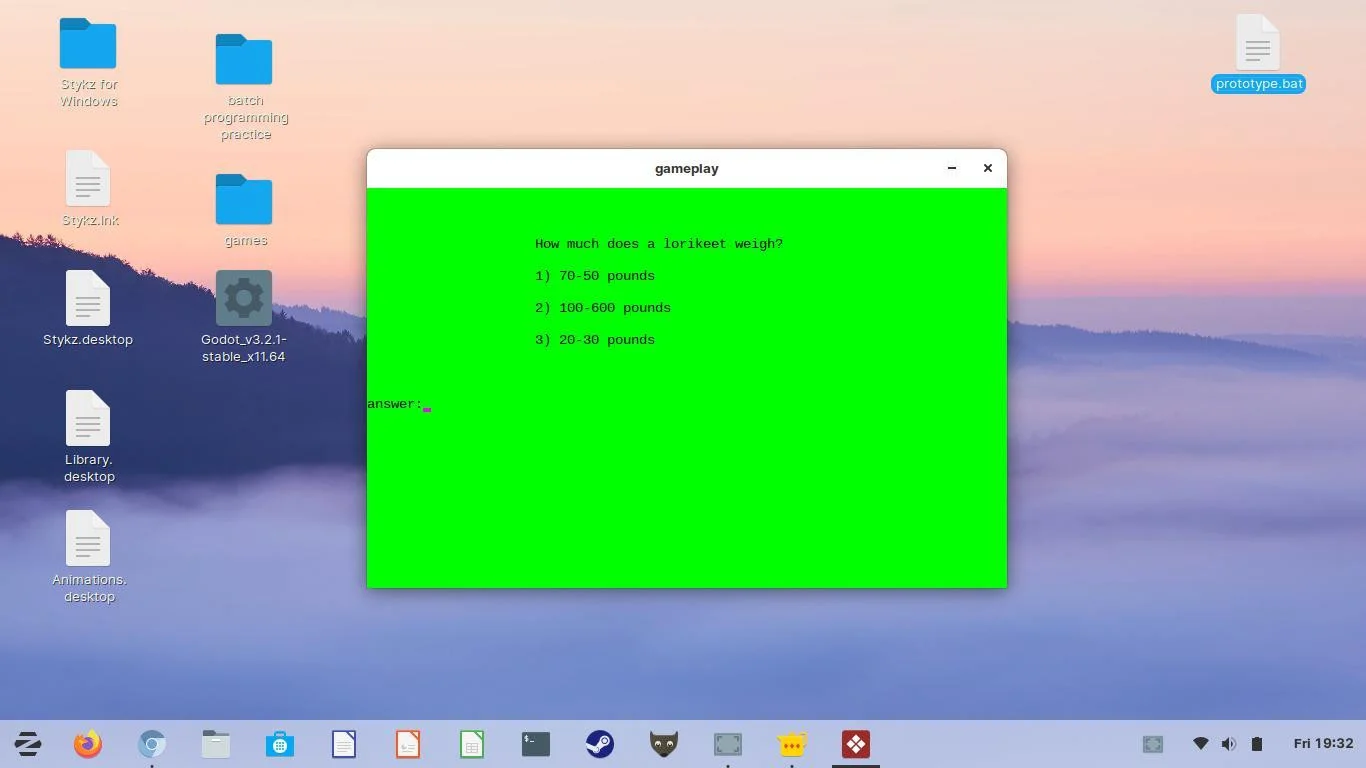
Task: Select the Stykz for Windows folder
Action: (x=88, y=62)
